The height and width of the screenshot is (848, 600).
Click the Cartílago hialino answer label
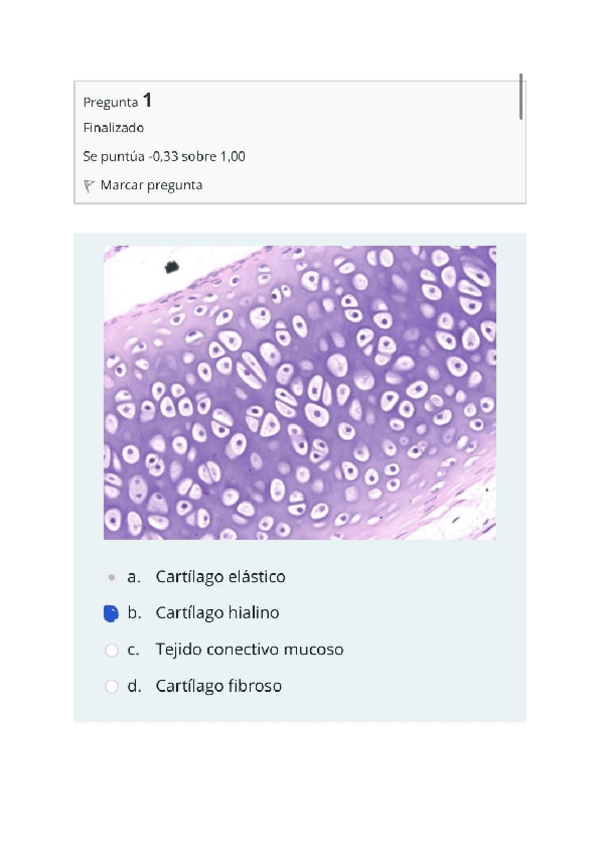point(217,613)
